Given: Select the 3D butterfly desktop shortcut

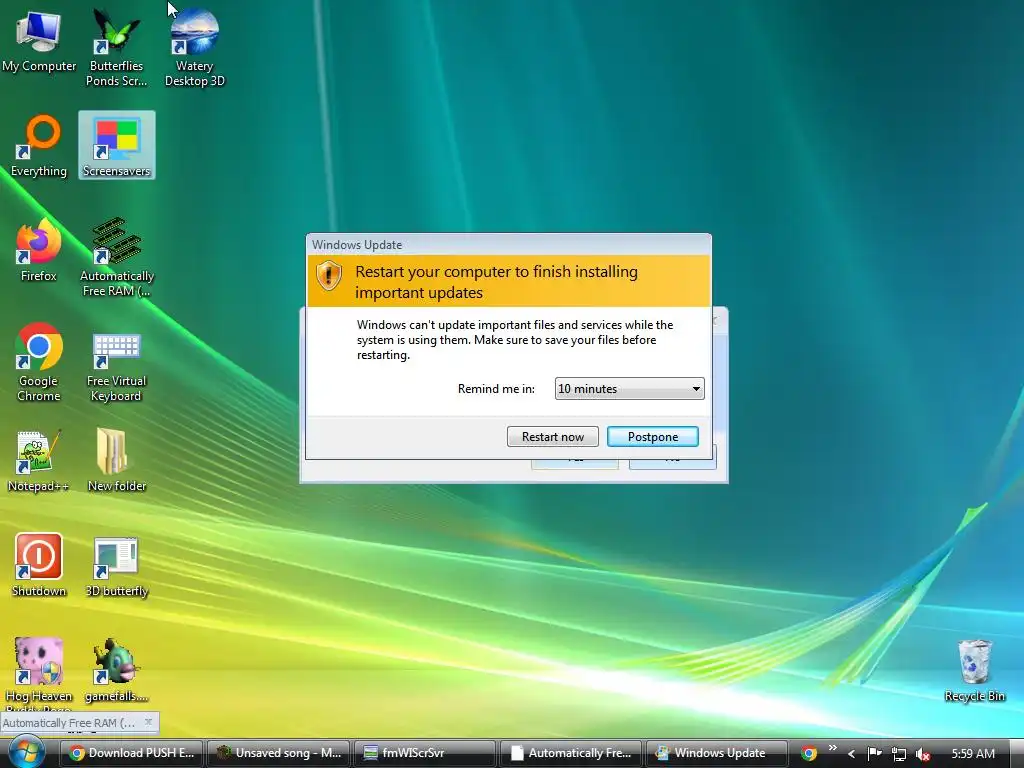Looking at the screenshot, I should (117, 566).
